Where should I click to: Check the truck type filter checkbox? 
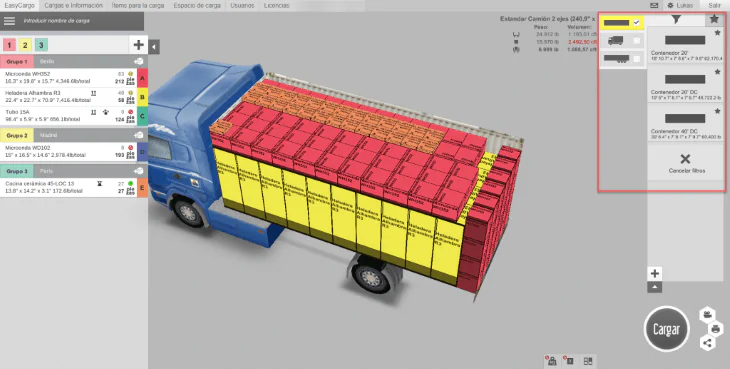click(x=636, y=41)
